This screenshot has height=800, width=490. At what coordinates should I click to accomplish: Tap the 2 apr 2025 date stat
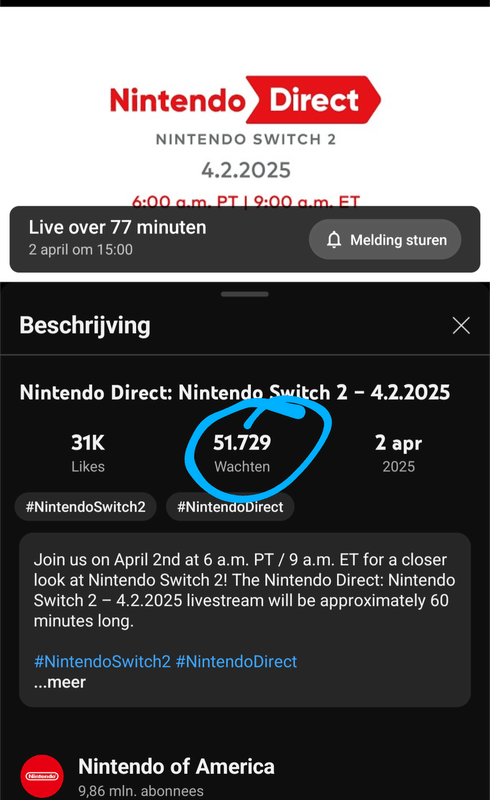tap(399, 453)
